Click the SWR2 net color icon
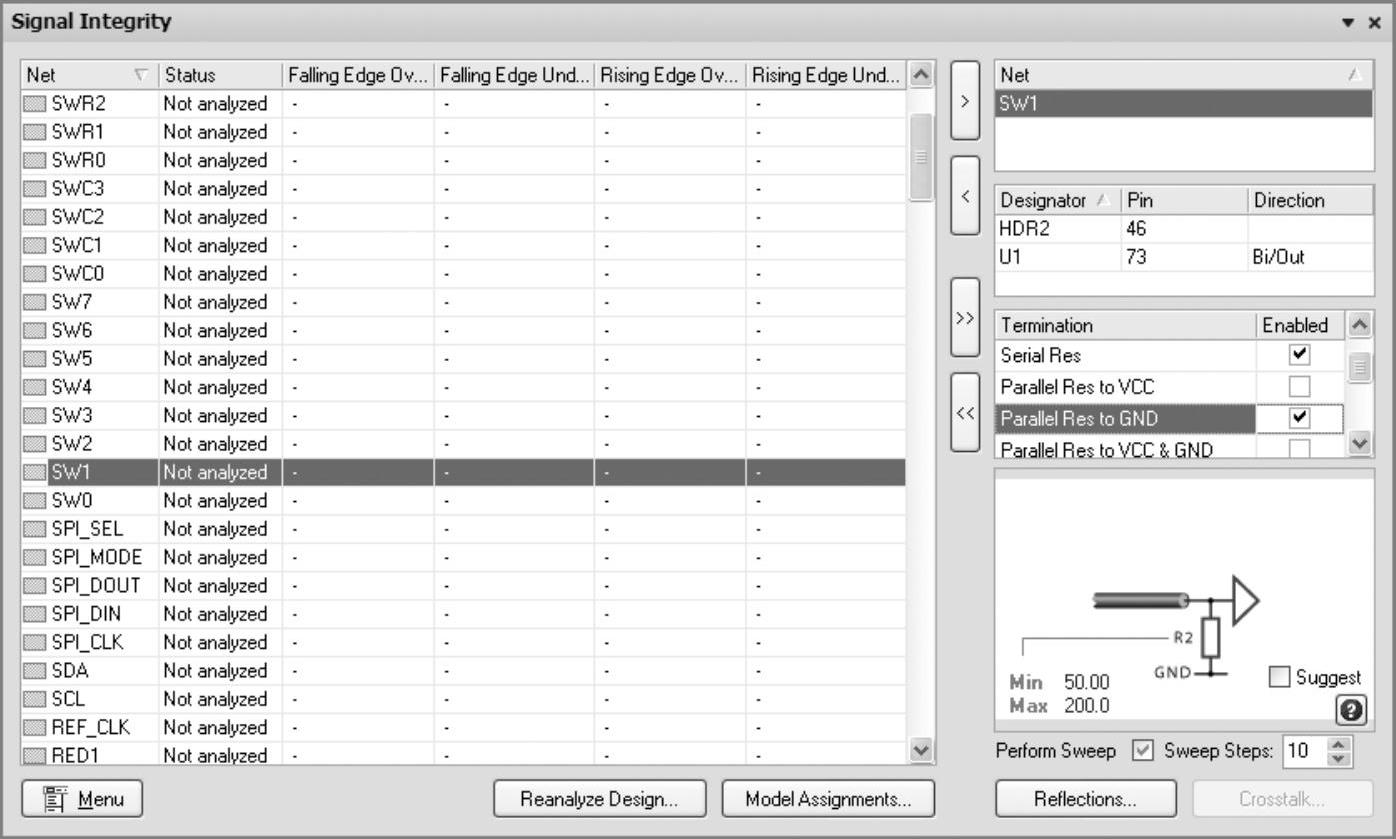 [36, 104]
